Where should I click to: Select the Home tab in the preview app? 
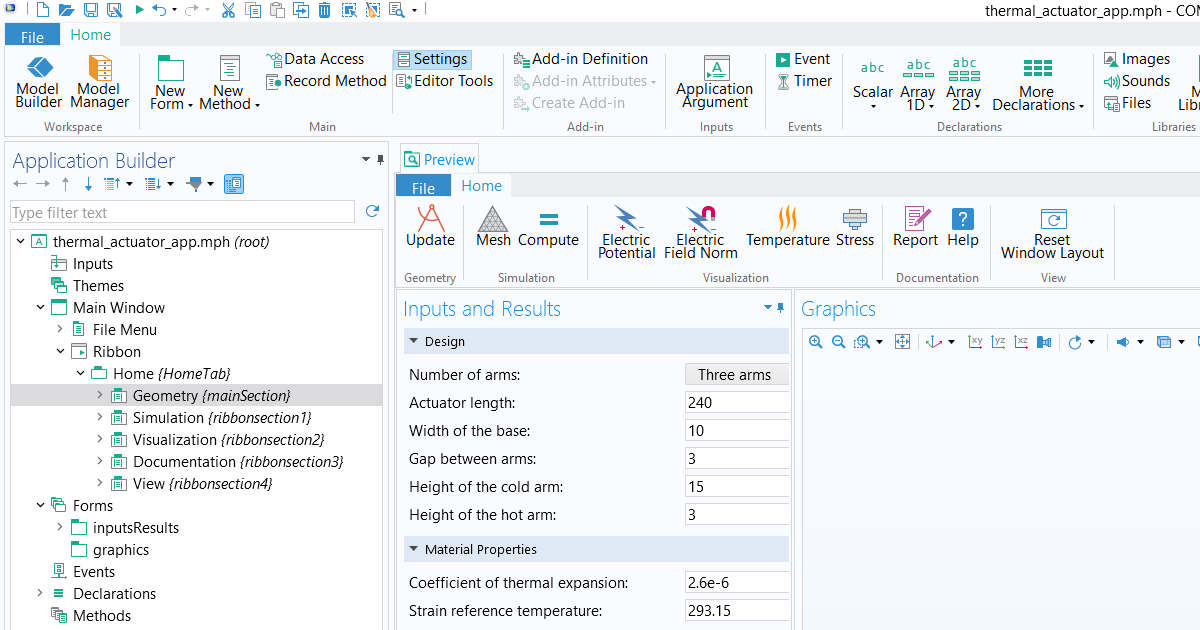[482, 185]
